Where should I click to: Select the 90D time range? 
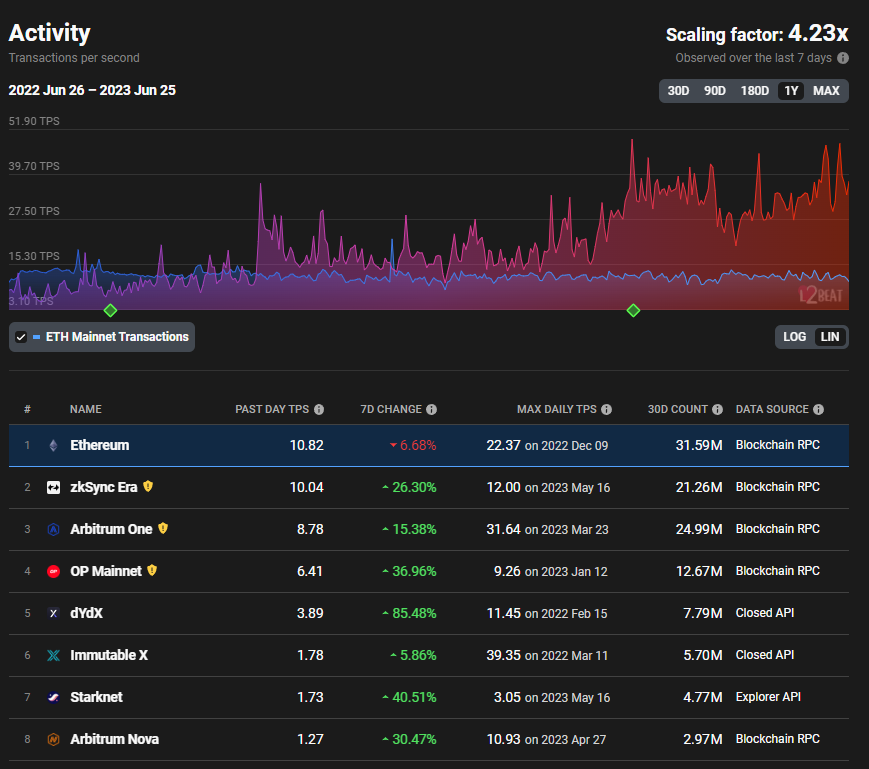click(714, 91)
